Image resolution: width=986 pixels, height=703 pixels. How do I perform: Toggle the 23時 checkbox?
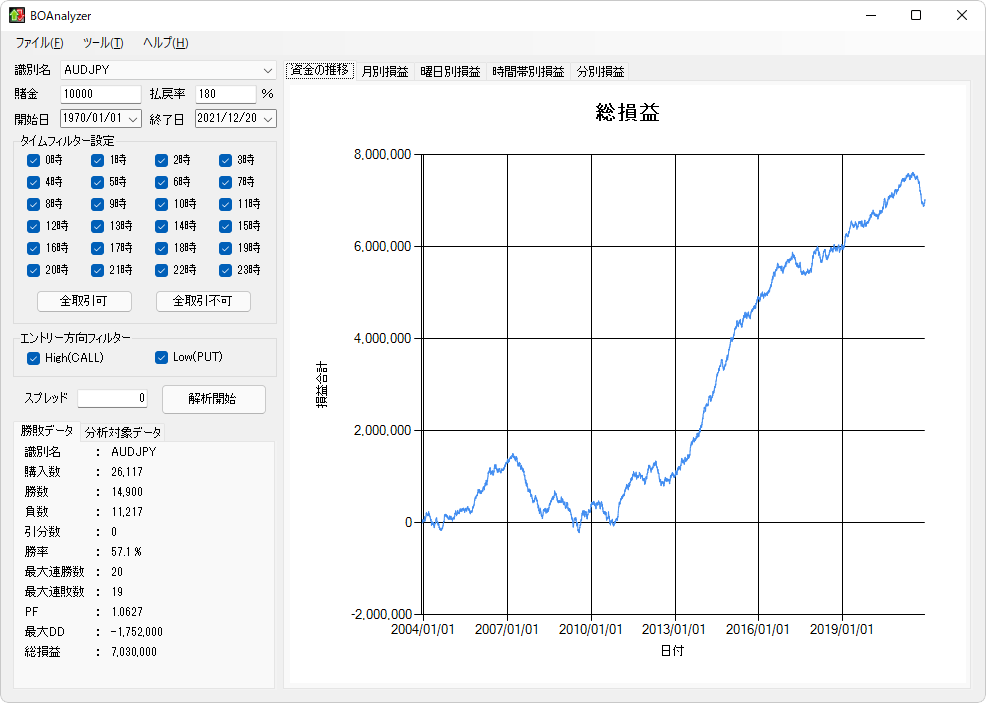tap(226, 270)
